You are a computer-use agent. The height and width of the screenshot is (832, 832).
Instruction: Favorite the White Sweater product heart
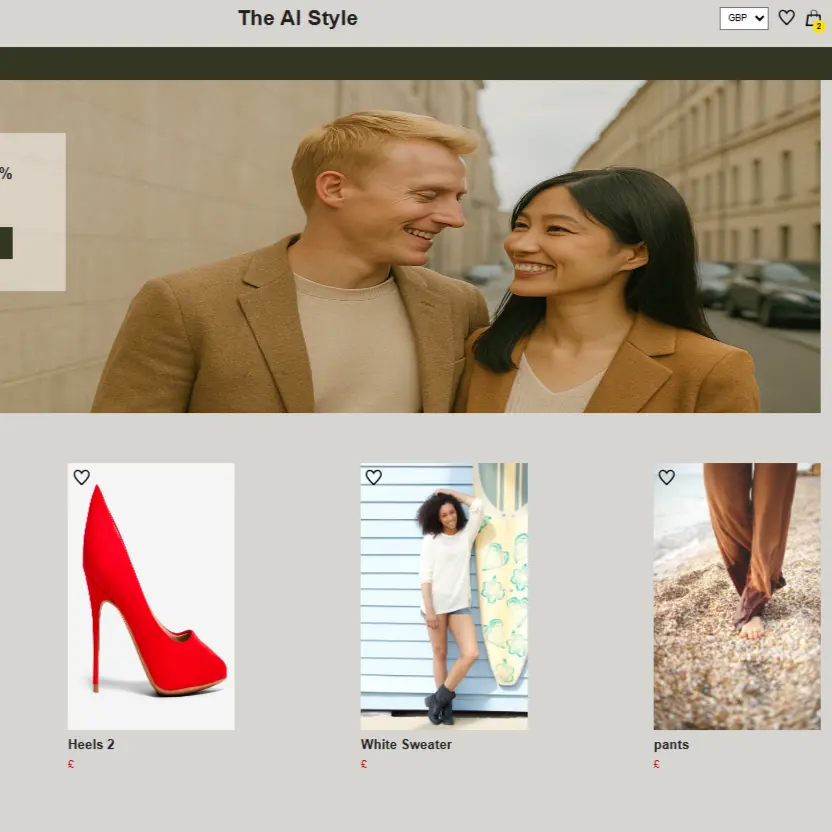click(x=374, y=477)
